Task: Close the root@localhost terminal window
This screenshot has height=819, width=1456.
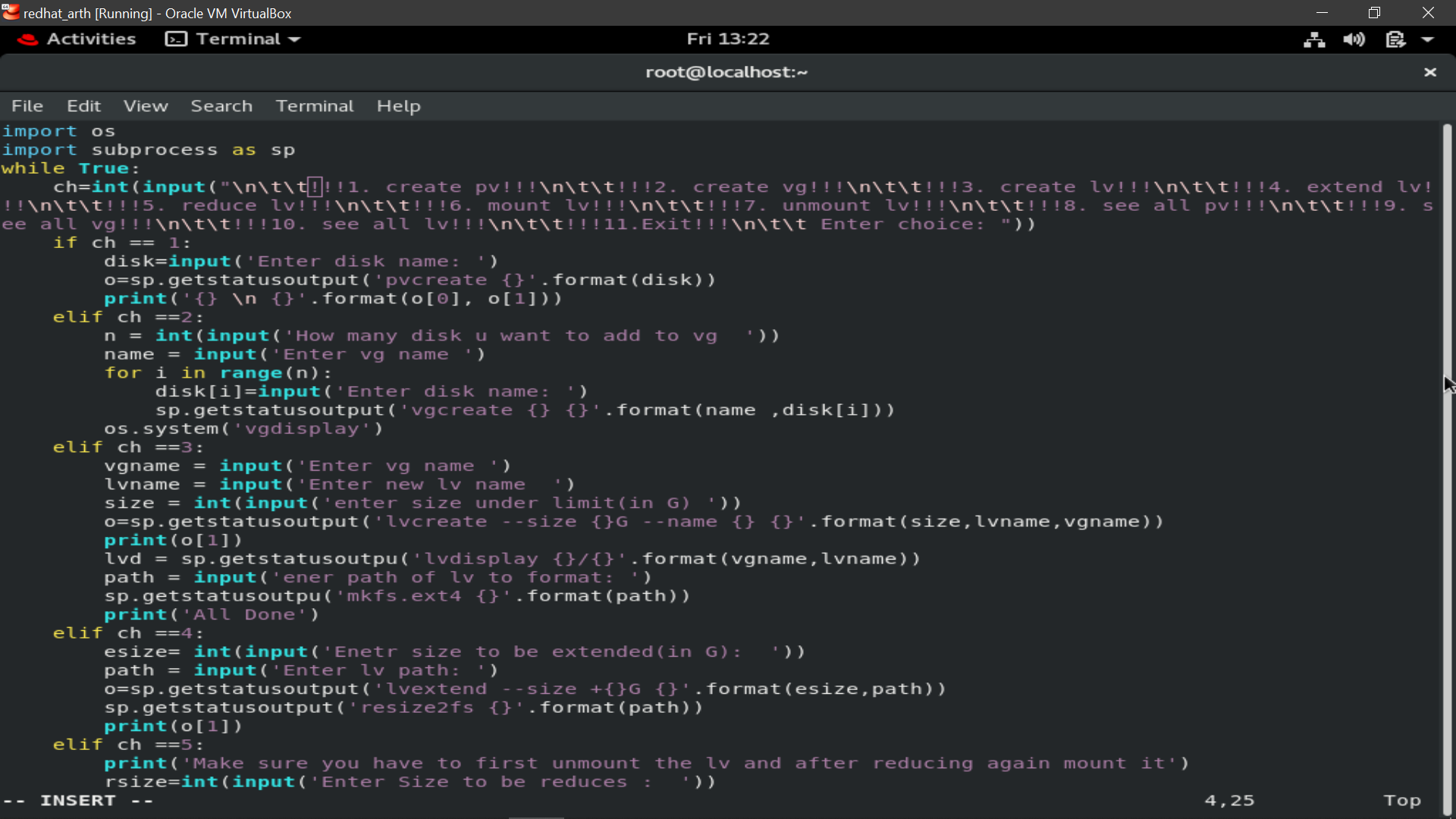Action: point(1430,72)
